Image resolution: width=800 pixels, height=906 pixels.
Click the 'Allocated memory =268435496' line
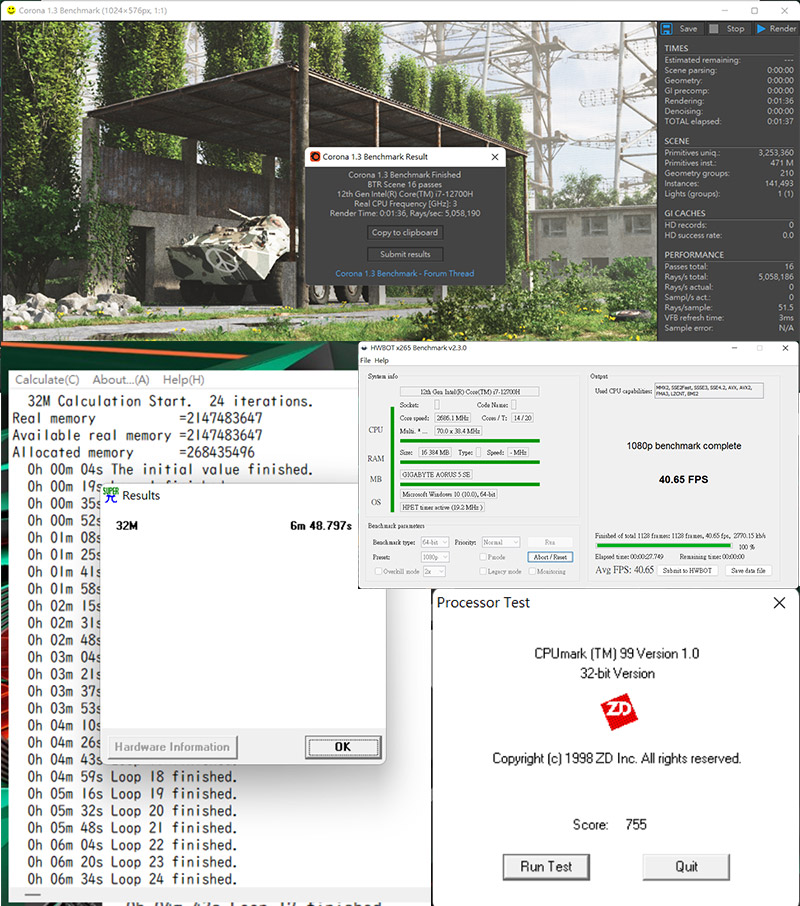click(x=133, y=452)
